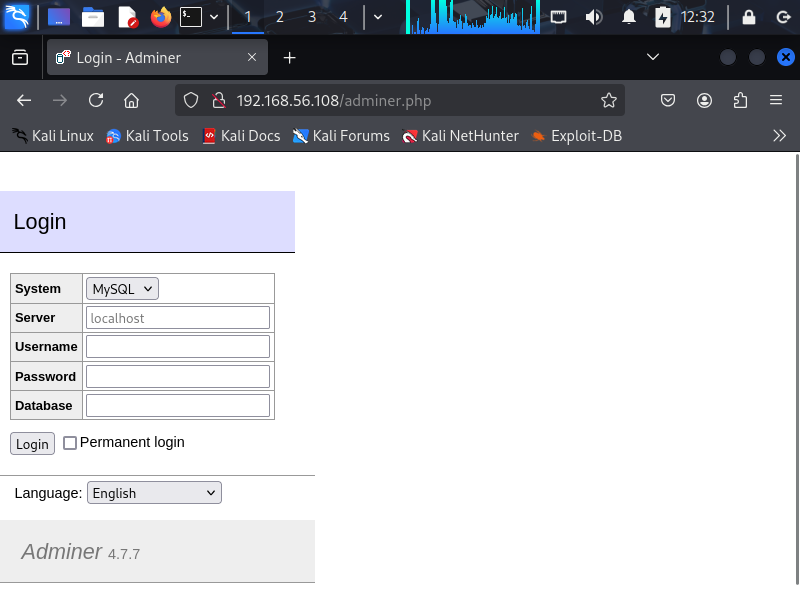Open the Kali system volume icon

[x=593, y=17]
